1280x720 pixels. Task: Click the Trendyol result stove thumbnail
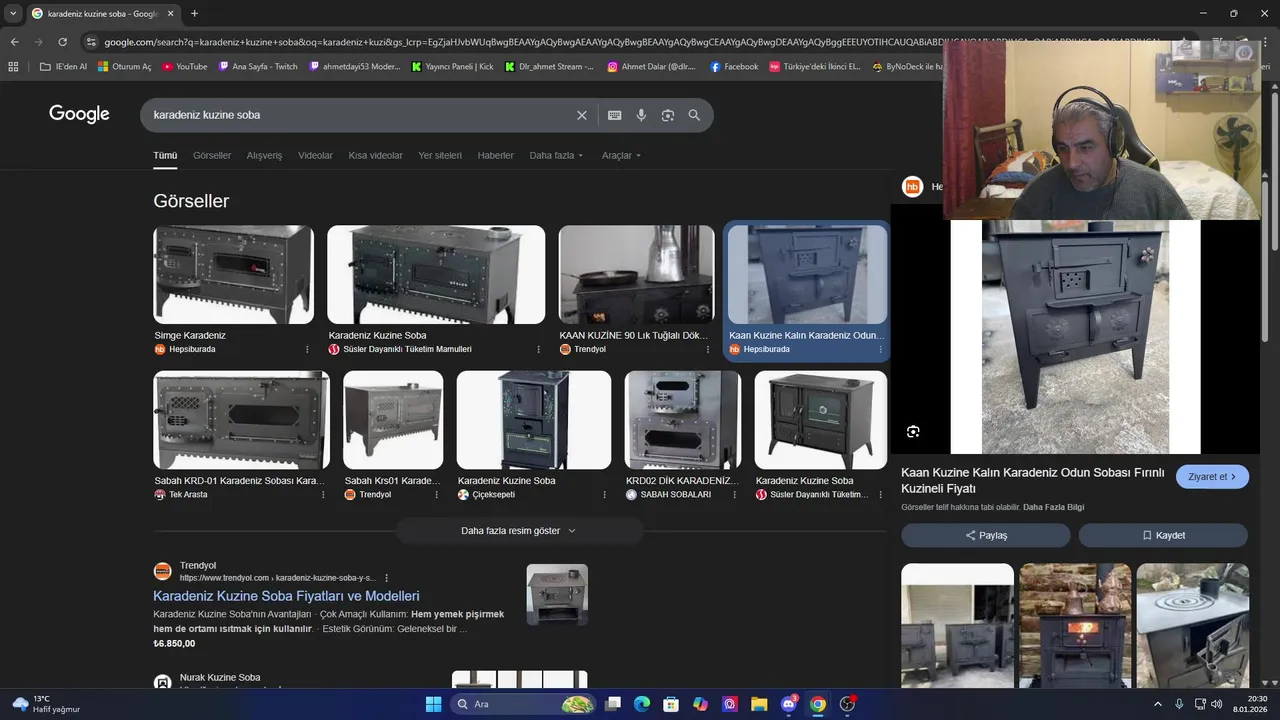557,595
